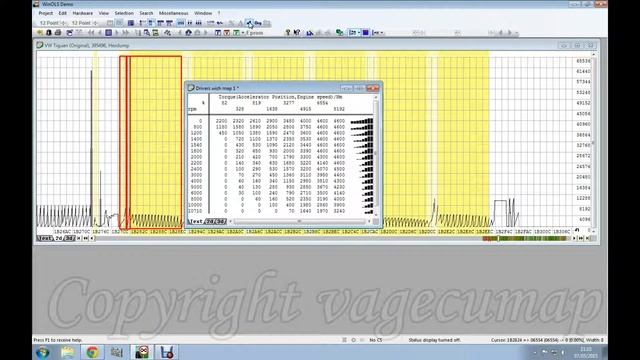Expand the second 12 Point font size dropdown
This screenshot has height=360, width=640.
coord(95,23)
